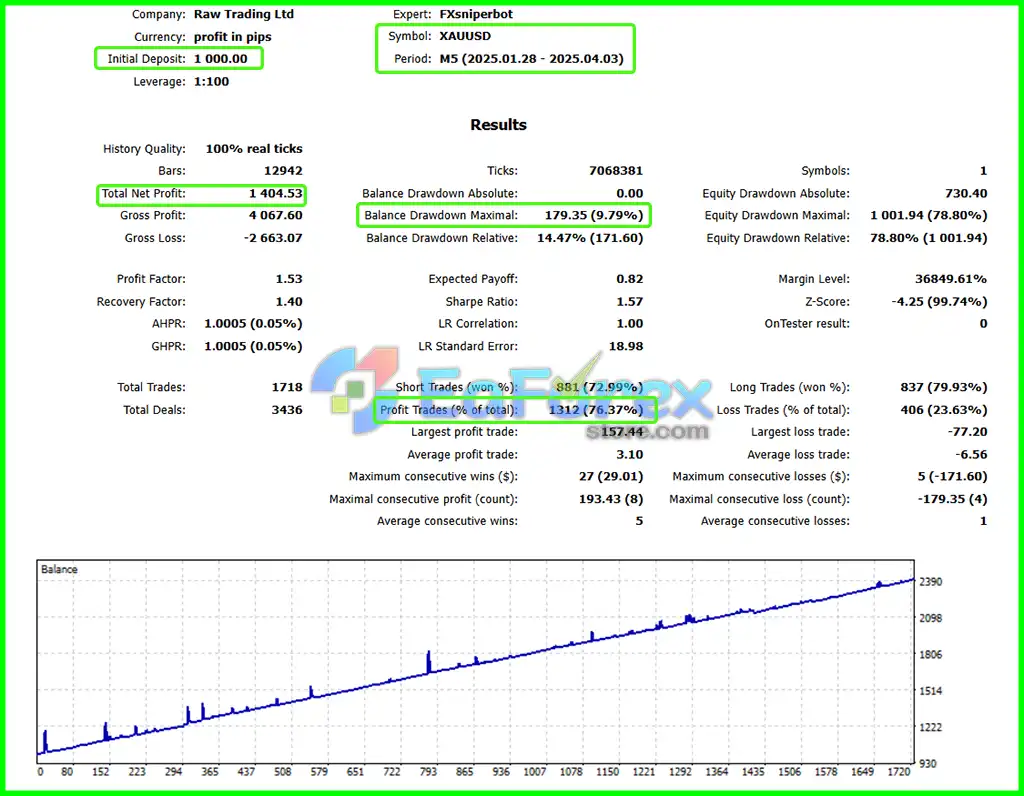
Task: Click the Bars value 12942
Action: 283,171
